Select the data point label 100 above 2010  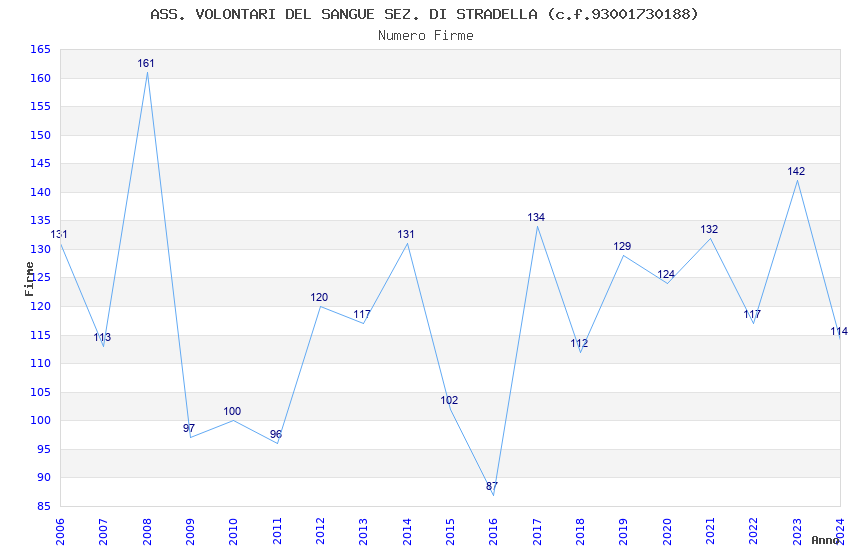pyautogui.click(x=232, y=411)
